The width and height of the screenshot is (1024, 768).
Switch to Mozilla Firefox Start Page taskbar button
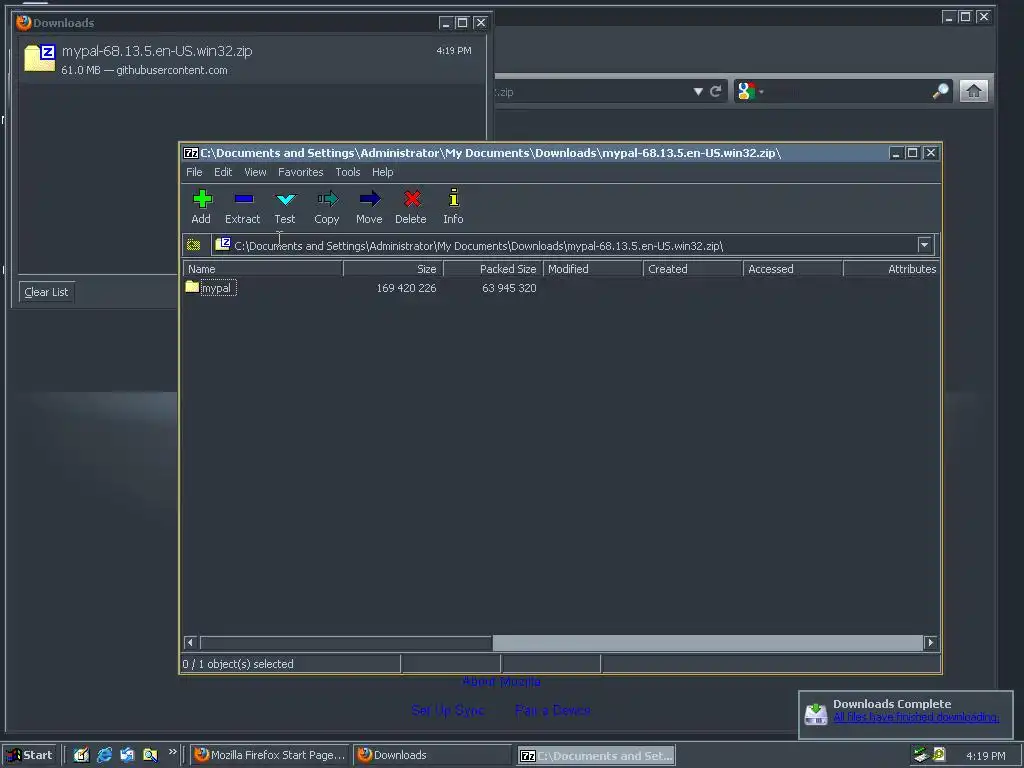click(x=270, y=755)
